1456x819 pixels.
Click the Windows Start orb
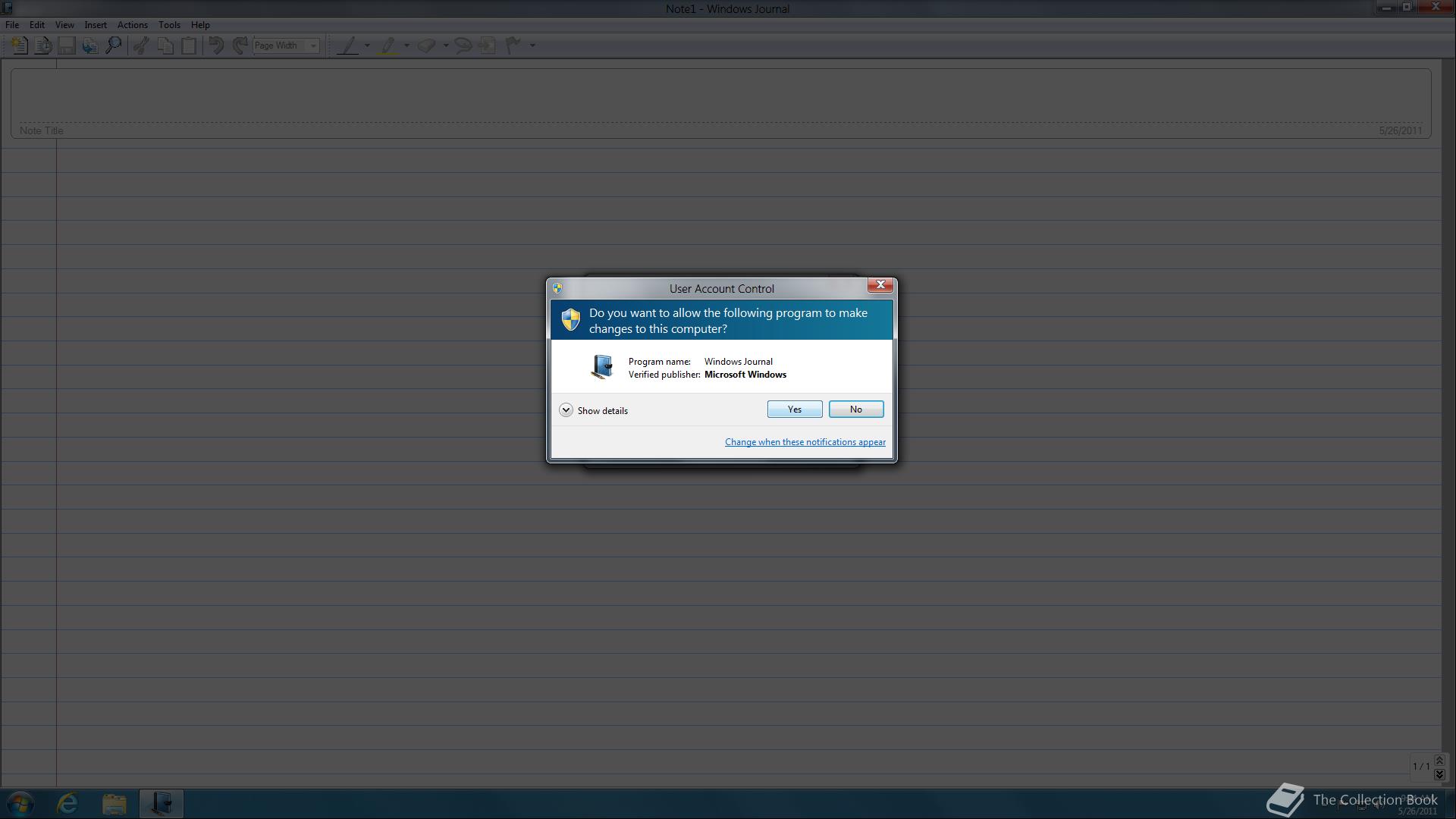[20, 803]
